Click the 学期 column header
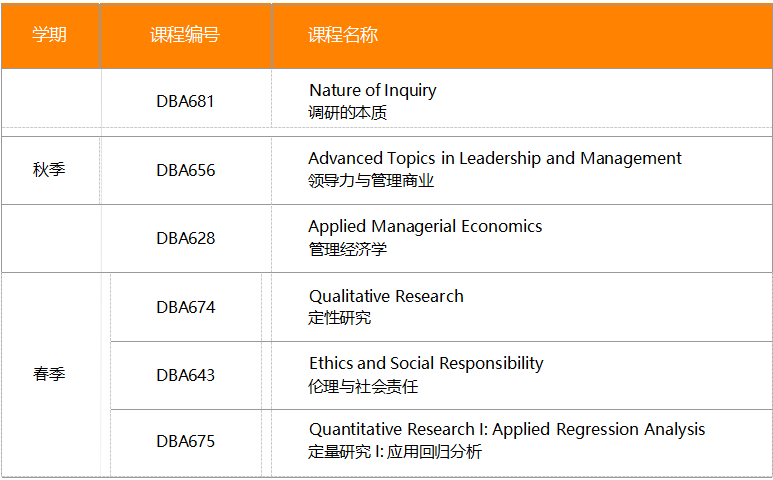This screenshot has height=480, width=773. tap(49, 35)
